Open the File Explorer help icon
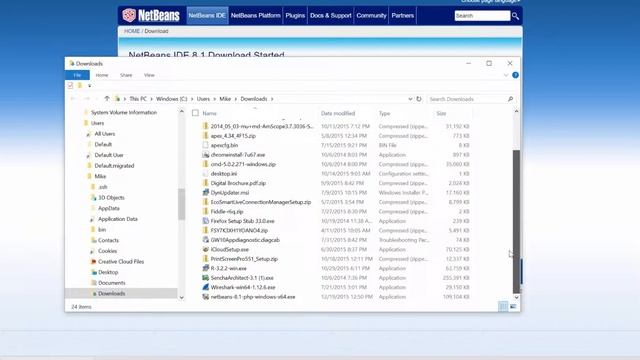 tap(515, 75)
